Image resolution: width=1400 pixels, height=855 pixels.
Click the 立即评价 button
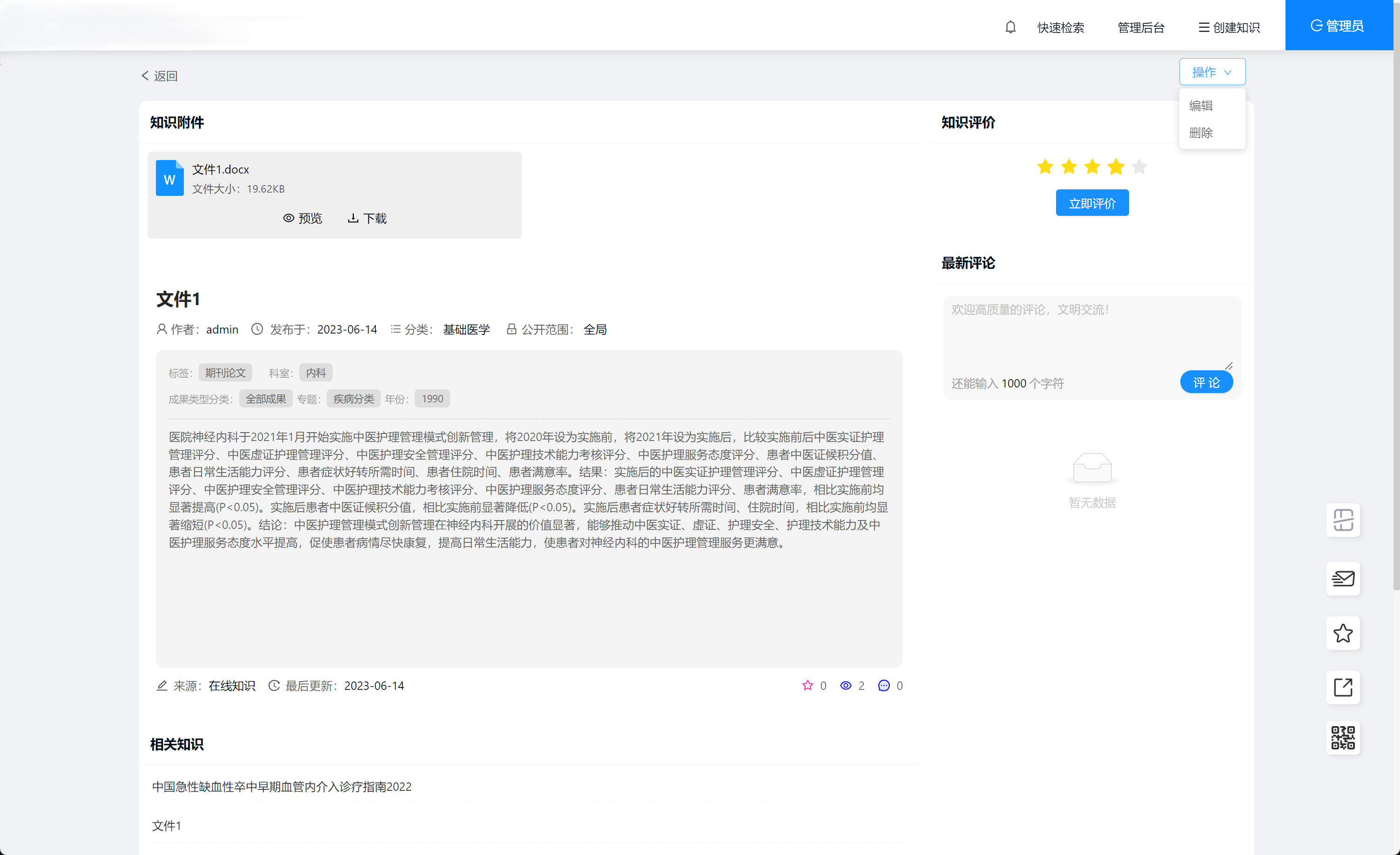click(x=1091, y=203)
